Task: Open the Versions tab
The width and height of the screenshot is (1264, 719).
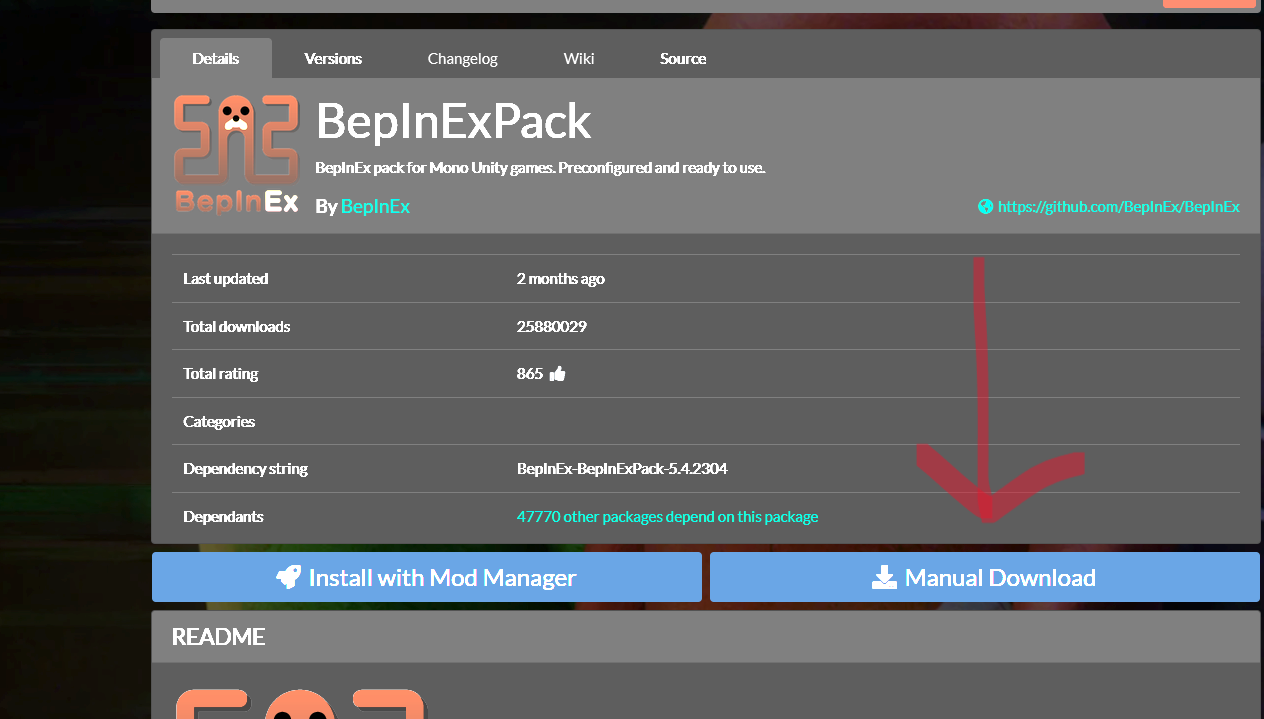Action: click(333, 59)
